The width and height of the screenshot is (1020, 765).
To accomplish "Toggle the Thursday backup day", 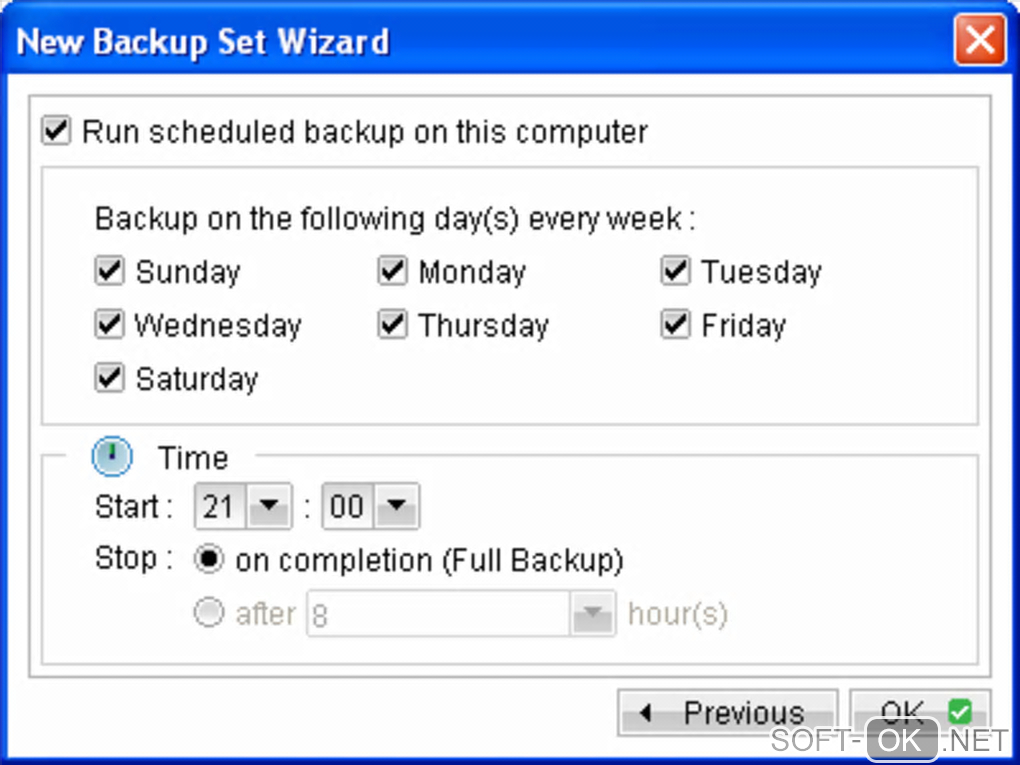I will click(392, 325).
